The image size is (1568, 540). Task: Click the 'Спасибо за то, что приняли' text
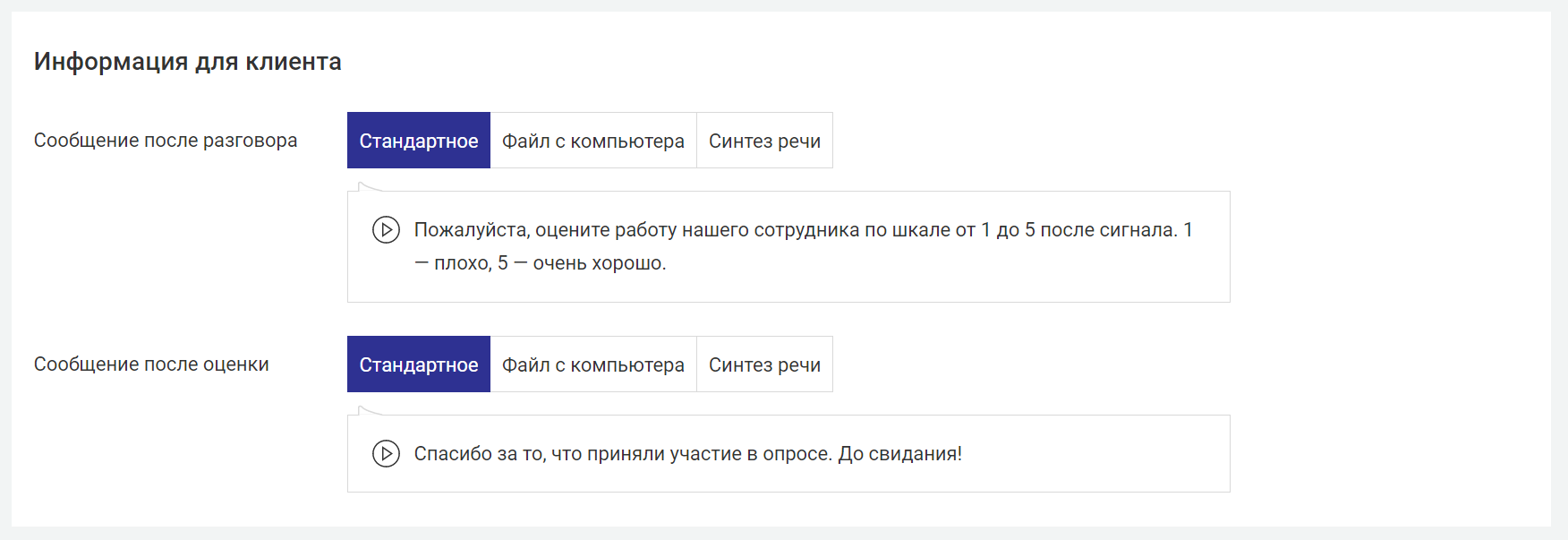pos(573,454)
